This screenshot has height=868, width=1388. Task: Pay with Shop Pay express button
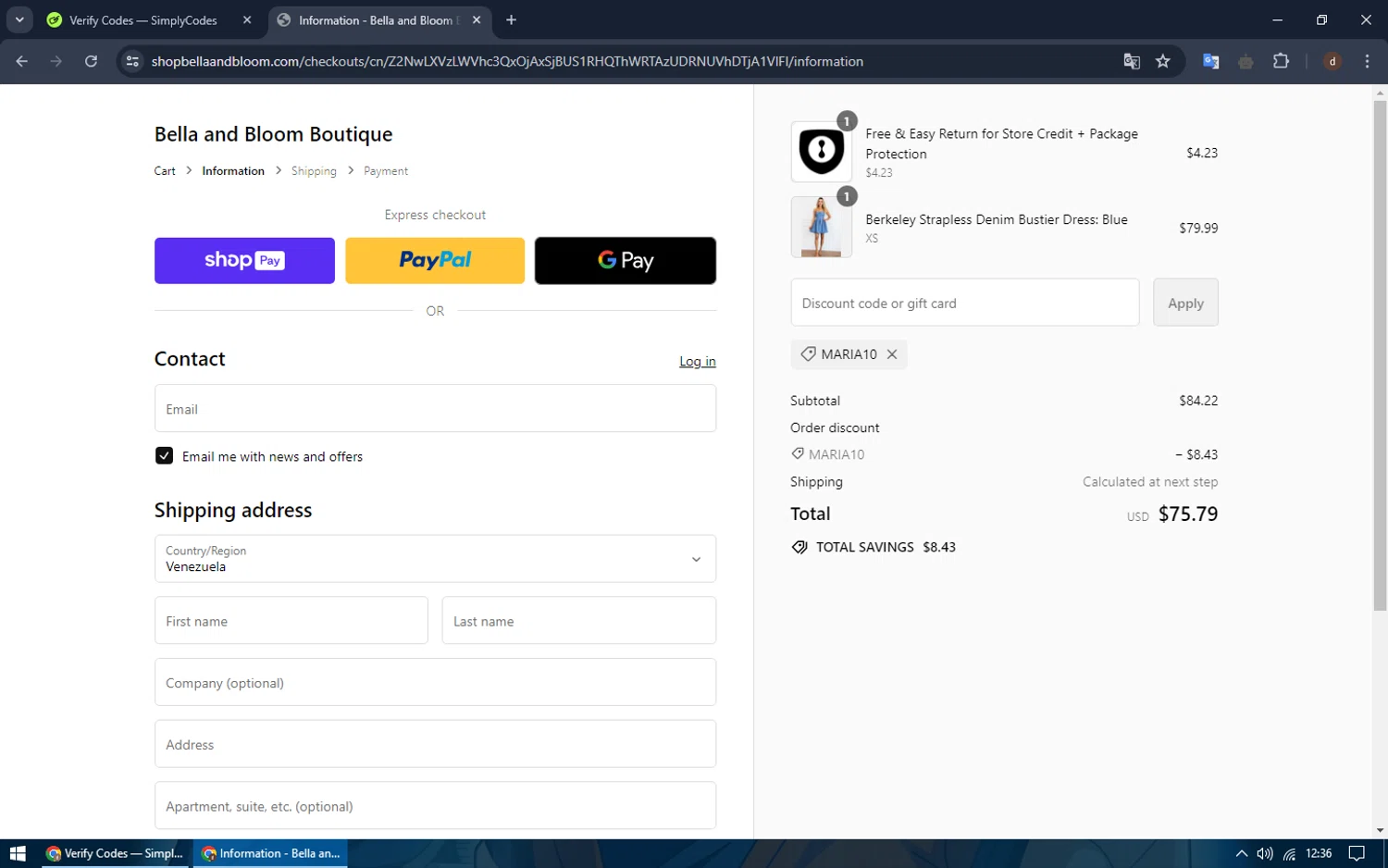(x=244, y=261)
